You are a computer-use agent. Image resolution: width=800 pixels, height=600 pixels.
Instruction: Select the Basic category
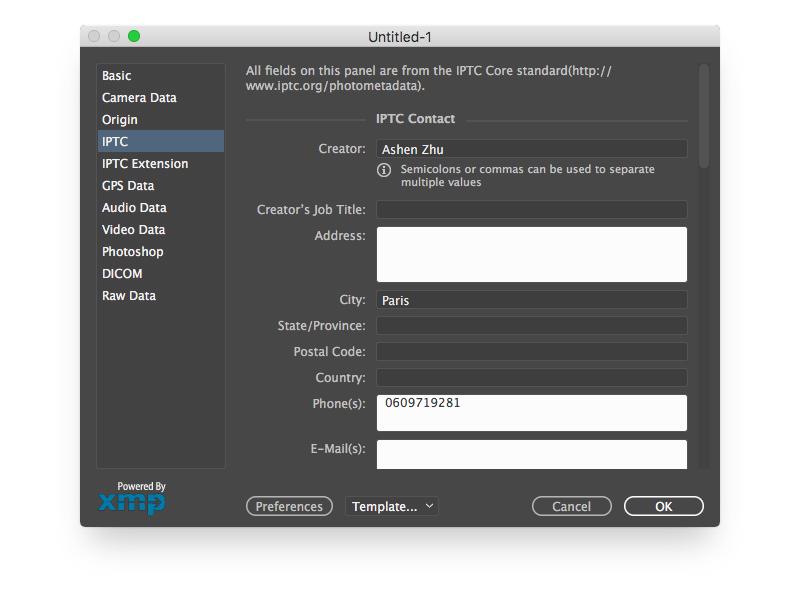point(160,76)
